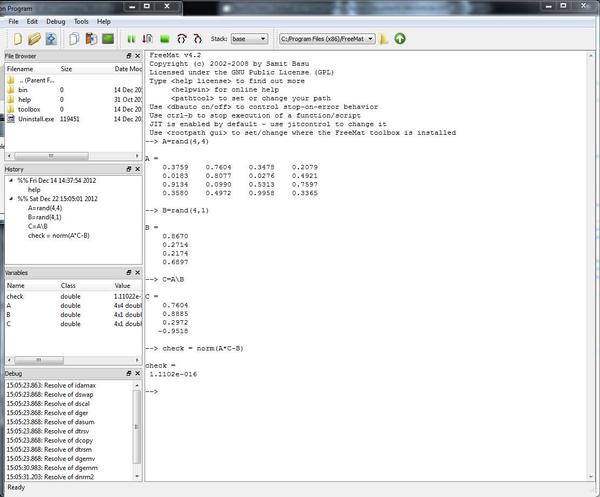Screen dimensions: 600x497
Task: Select 'Resolve of idamax' debug entry
Action: 51,385
